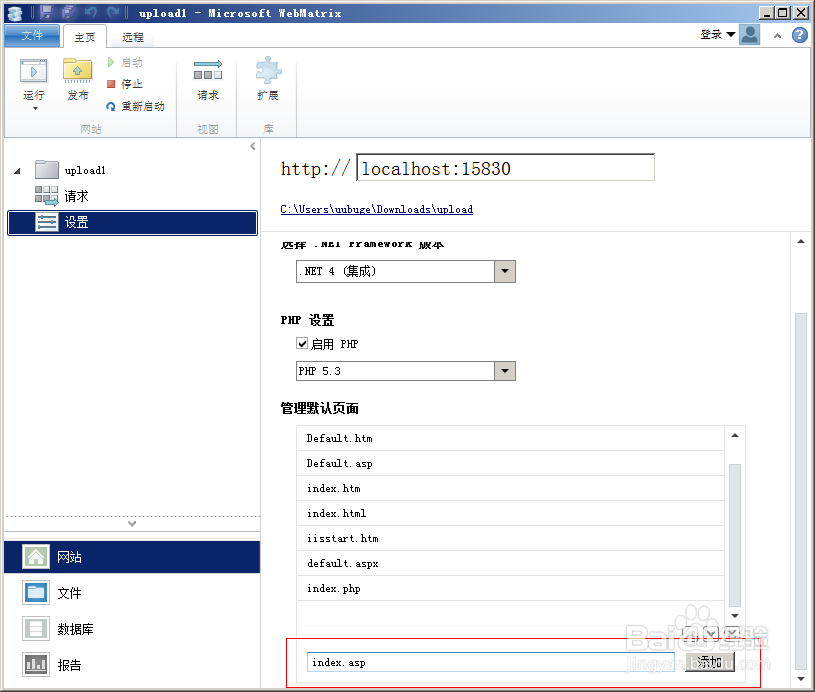Collapse the ribbon with the up chevron

click(778, 35)
